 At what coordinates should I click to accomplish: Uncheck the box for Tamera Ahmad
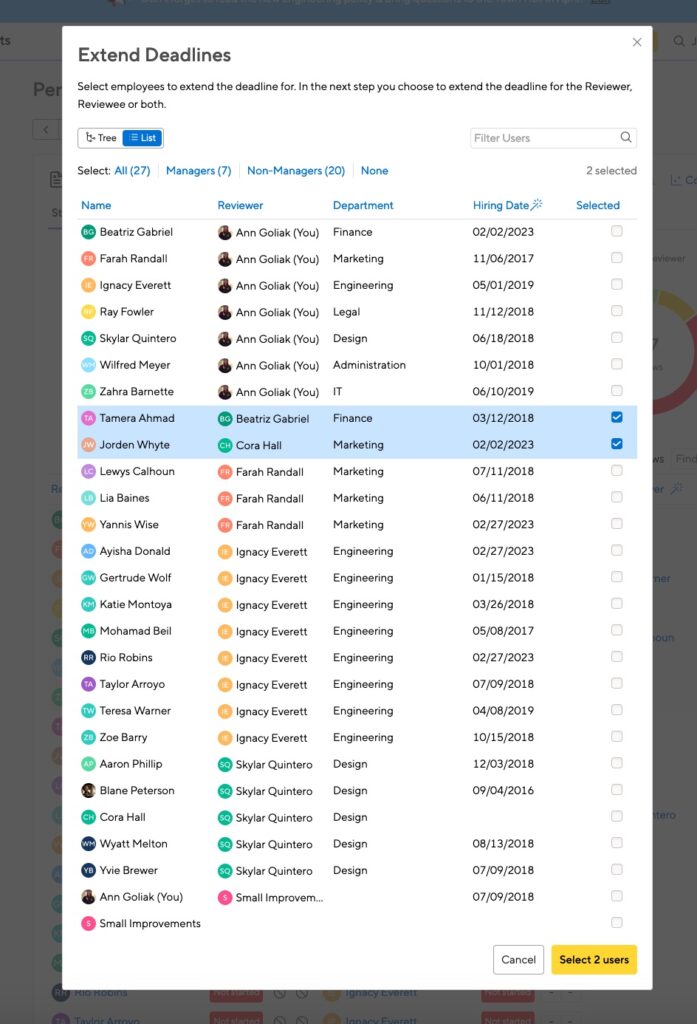point(616,417)
